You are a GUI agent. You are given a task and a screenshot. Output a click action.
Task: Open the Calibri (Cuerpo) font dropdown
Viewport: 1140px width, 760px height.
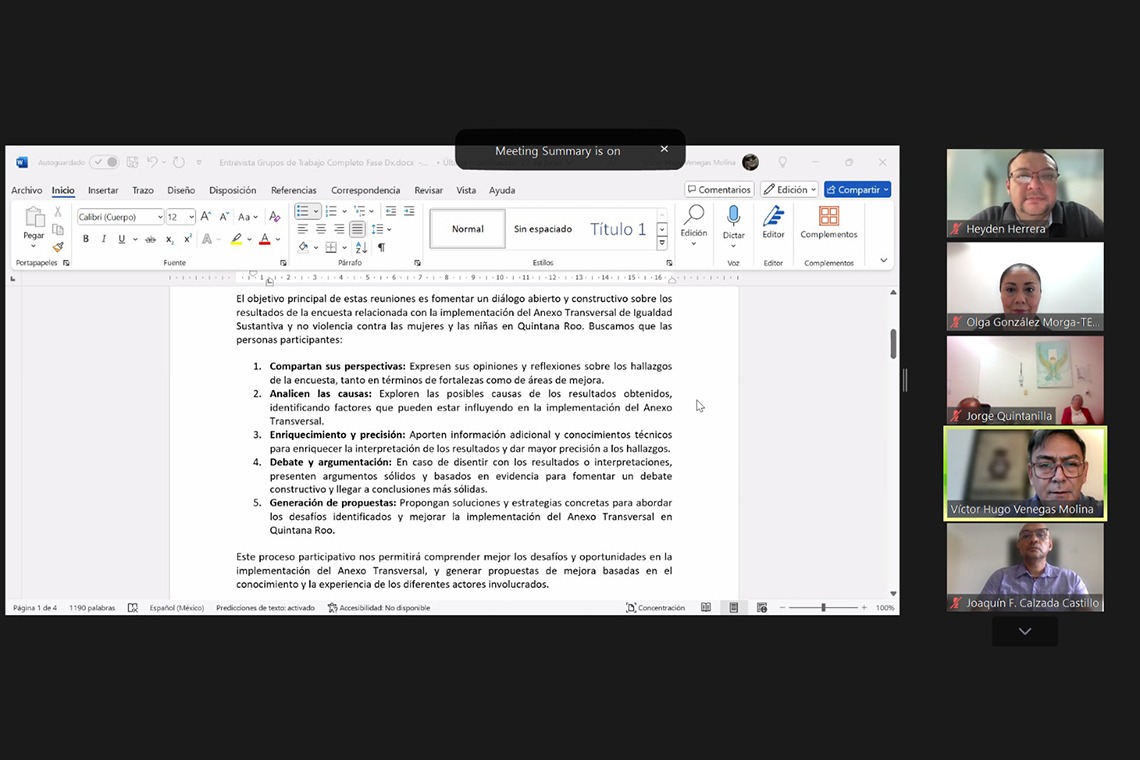point(160,217)
